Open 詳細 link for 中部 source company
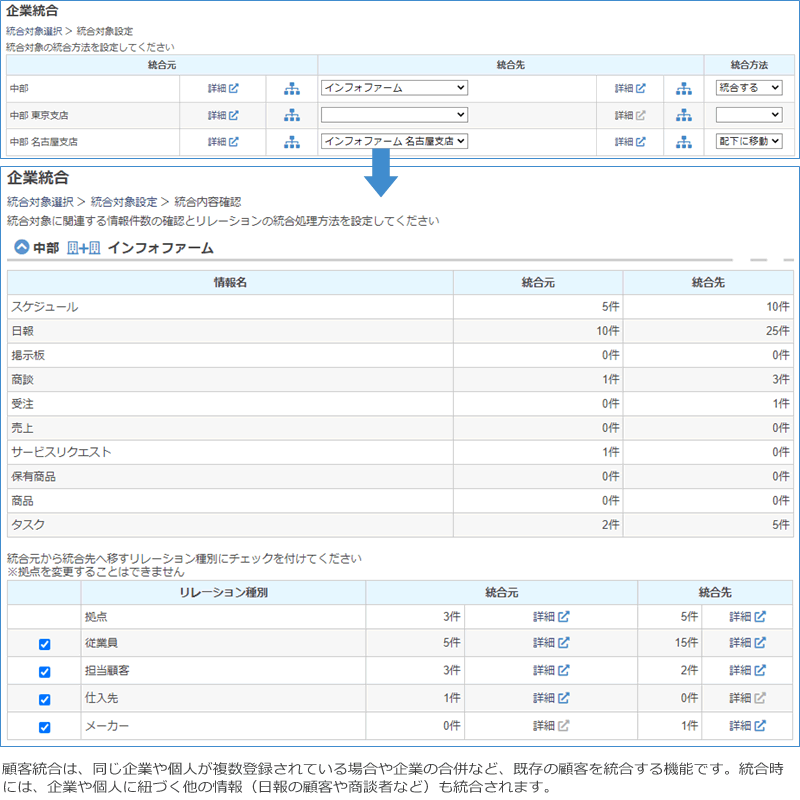The height and width of the screenshot is (800, 800). point(223,88)
